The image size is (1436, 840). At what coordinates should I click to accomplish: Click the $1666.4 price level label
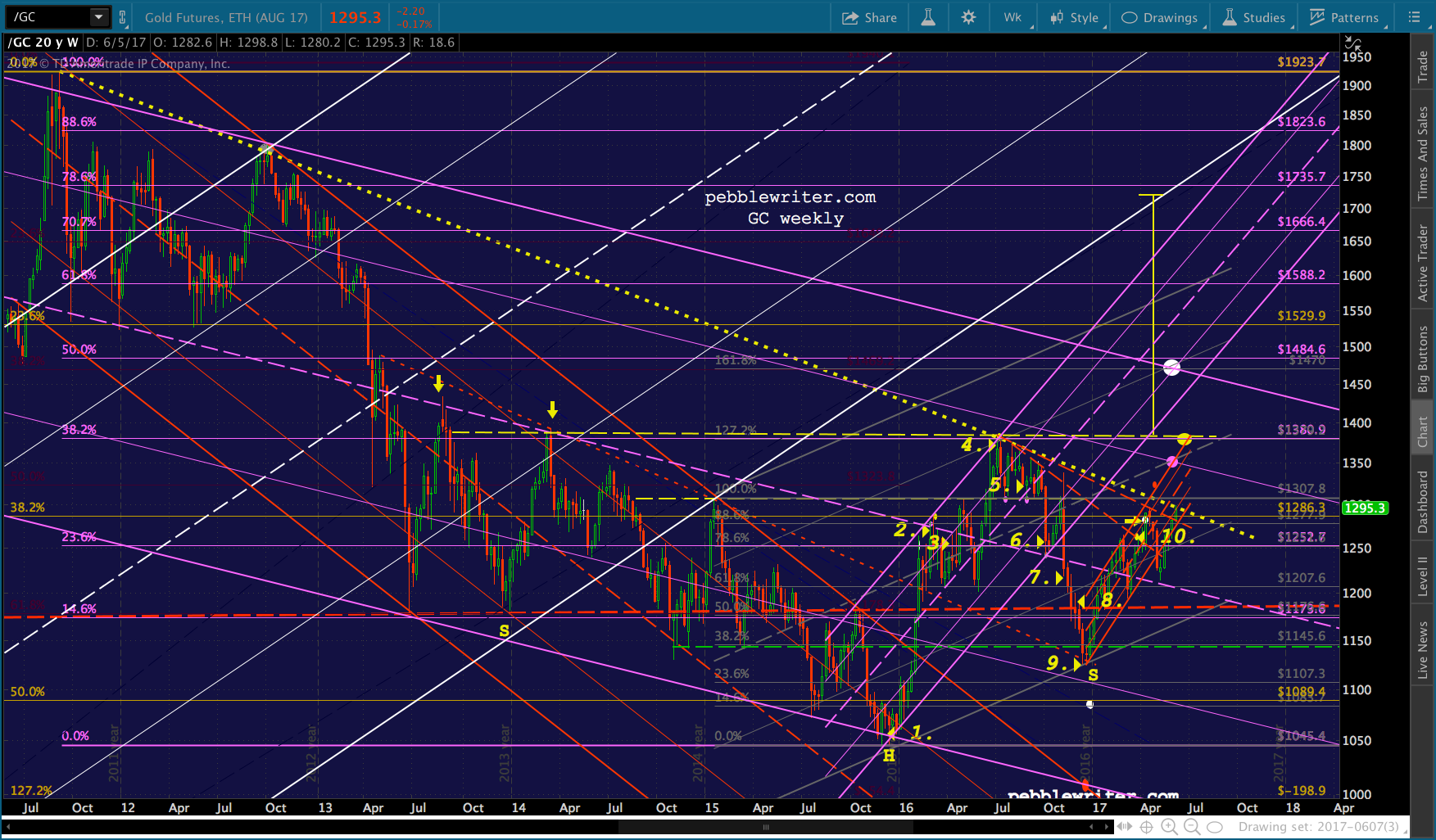(1301, 222)
